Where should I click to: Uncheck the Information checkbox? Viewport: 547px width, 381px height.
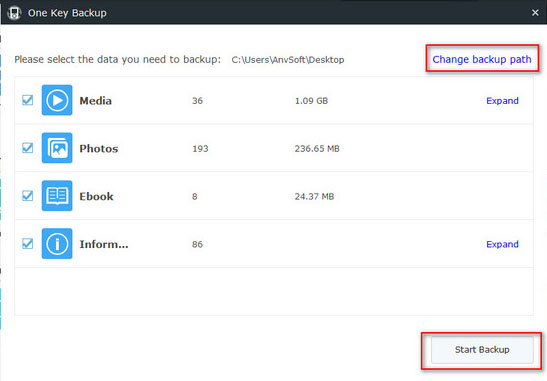click(x=28, y=244)
